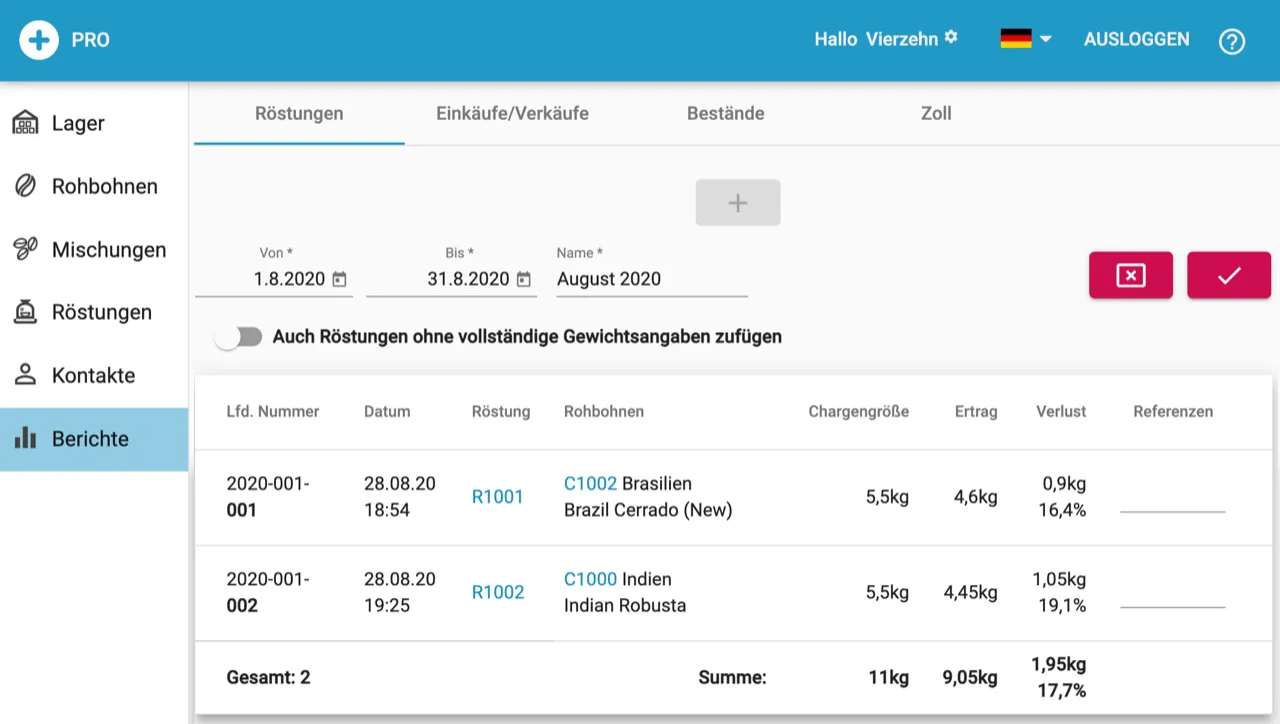The height and width of the screenshot is (724, 1280).
Task: Click the gray plus add button
Action: 737,203
